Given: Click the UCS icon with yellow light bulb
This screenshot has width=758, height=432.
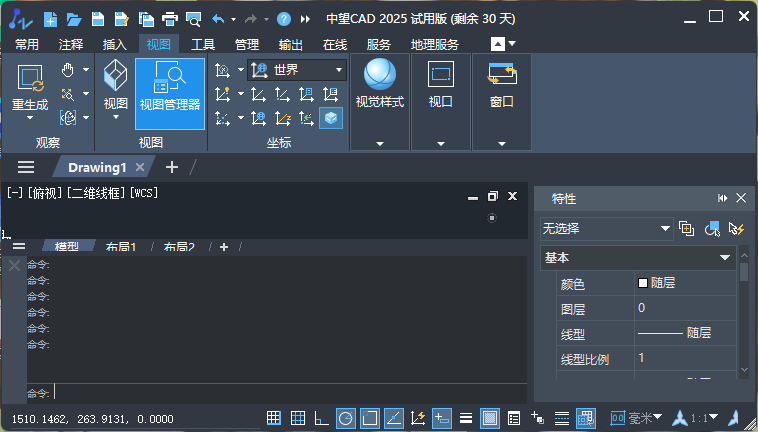Looking at the screenshot, I should click(x=222, y=94).
